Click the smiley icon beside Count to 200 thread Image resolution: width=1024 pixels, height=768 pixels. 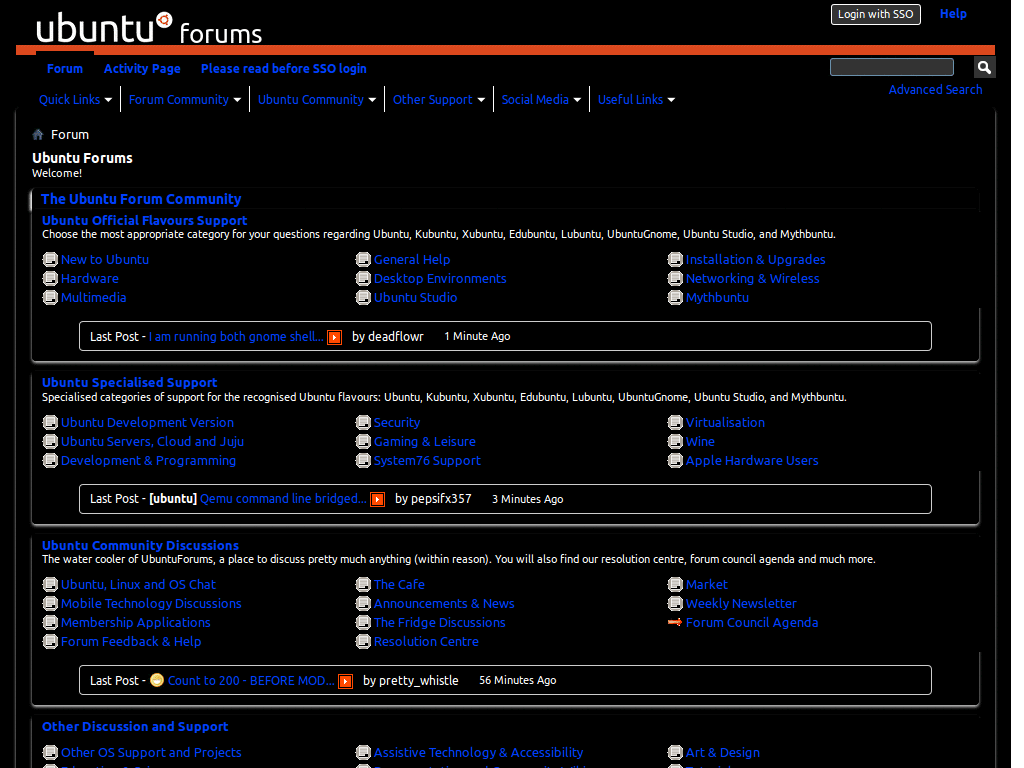[156, 680]
